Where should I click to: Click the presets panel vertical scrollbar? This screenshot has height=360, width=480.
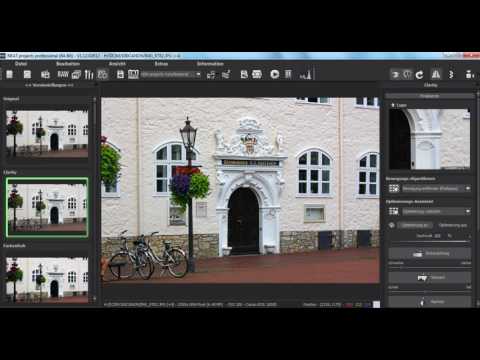(94, 199)
